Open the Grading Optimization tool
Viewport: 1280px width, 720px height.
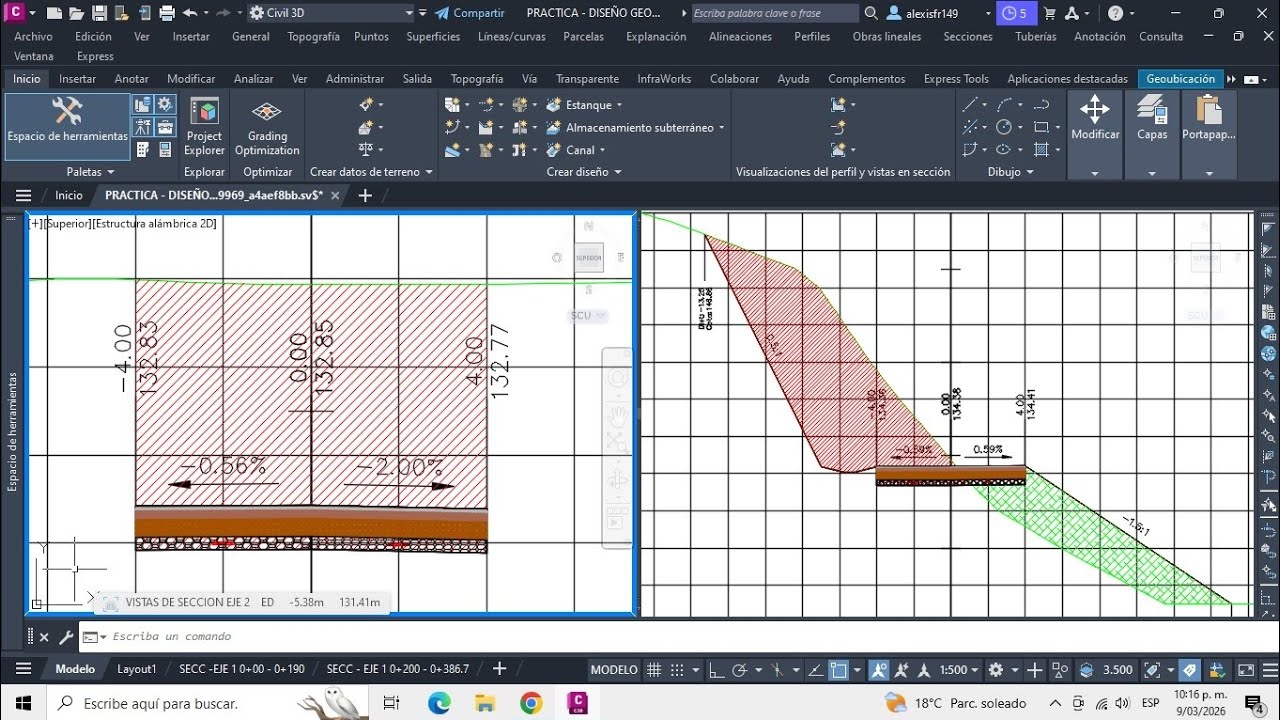click(x=267, y=126)
